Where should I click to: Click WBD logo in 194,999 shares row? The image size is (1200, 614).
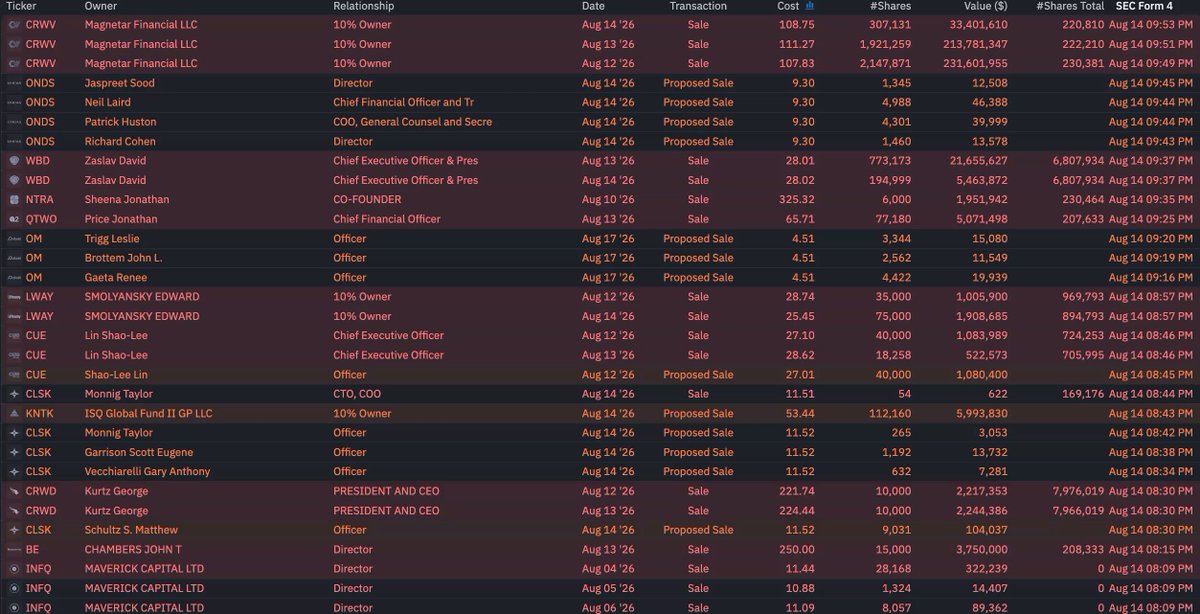click(14, 180)
